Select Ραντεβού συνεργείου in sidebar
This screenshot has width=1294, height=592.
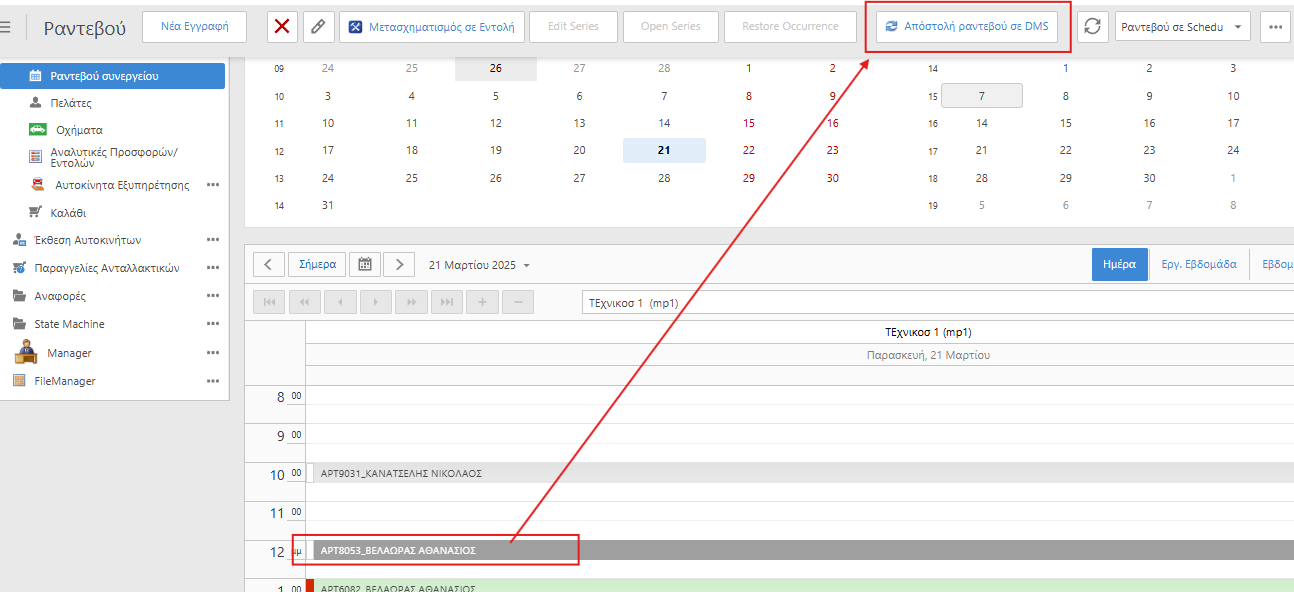coord(113,75)
